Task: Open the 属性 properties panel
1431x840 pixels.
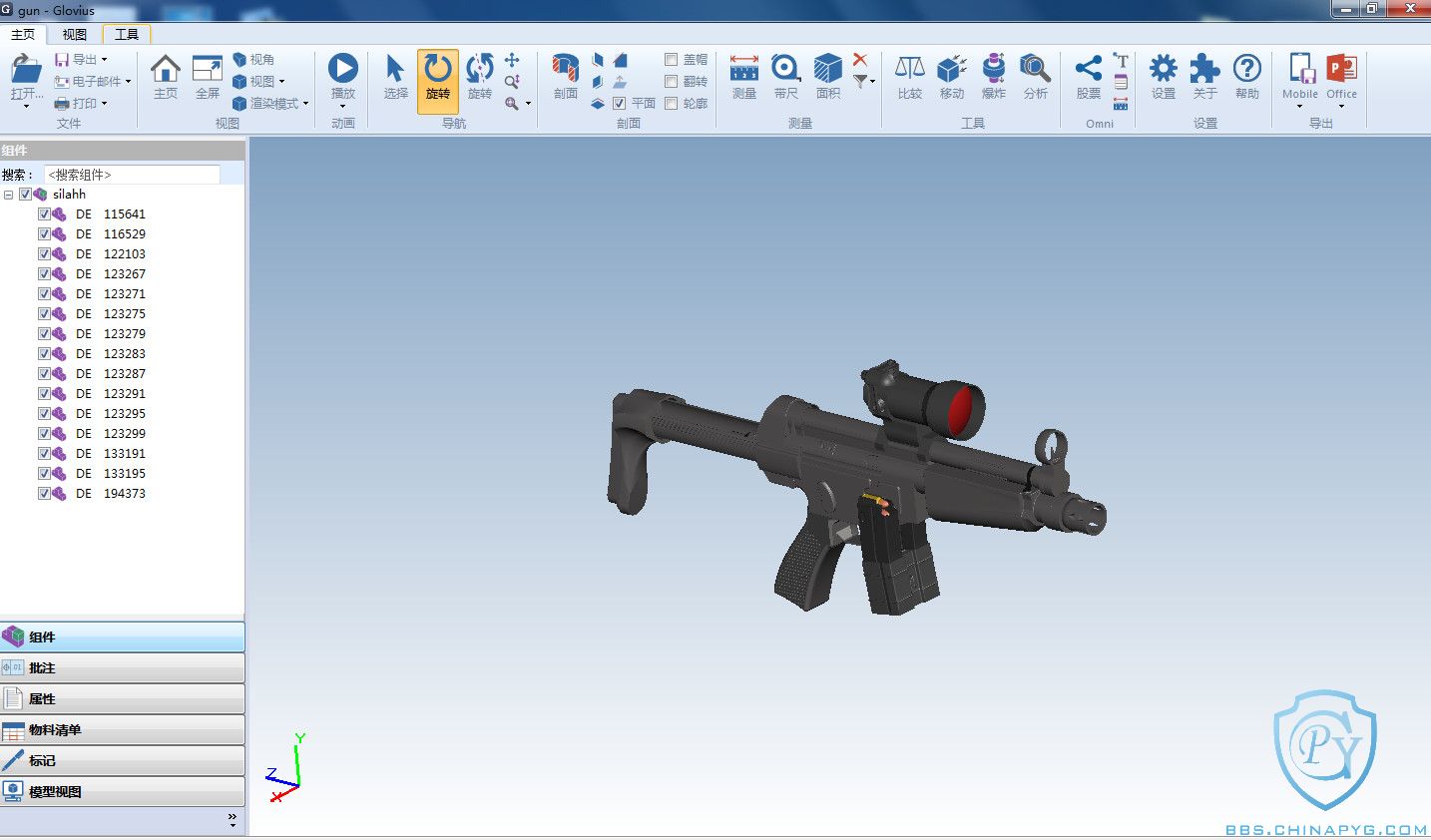Action: point(123,698)
